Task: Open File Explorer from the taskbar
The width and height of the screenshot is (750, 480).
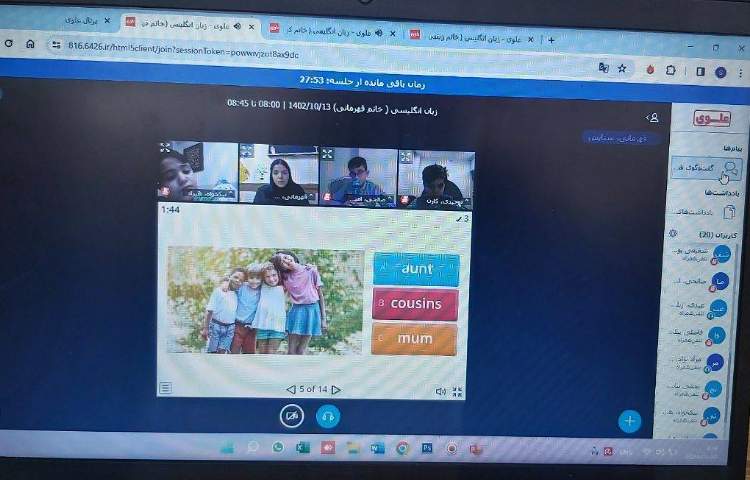Action: (x=353, y=448)
